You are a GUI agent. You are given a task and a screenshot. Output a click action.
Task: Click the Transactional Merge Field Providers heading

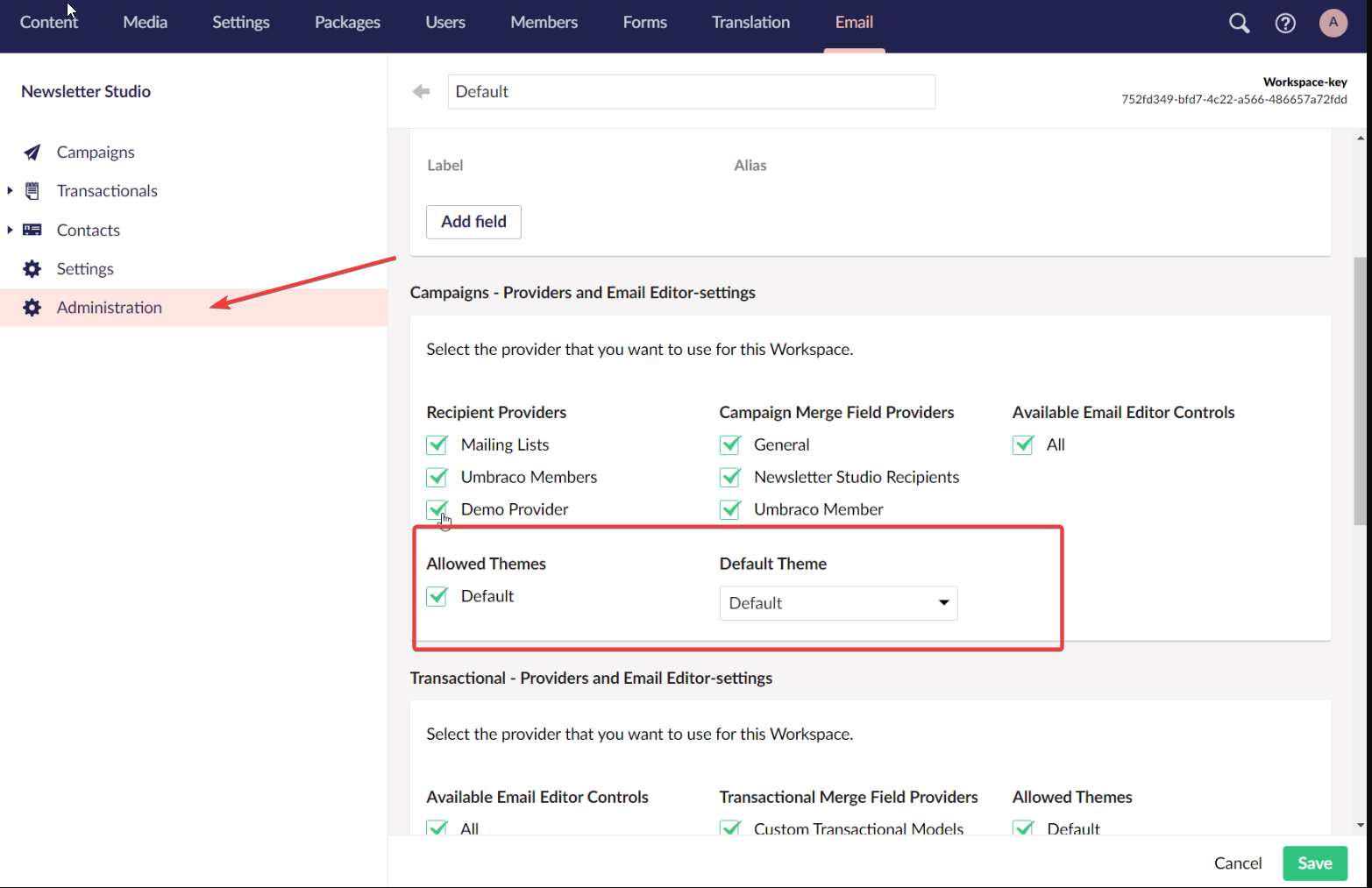(849, 798)
